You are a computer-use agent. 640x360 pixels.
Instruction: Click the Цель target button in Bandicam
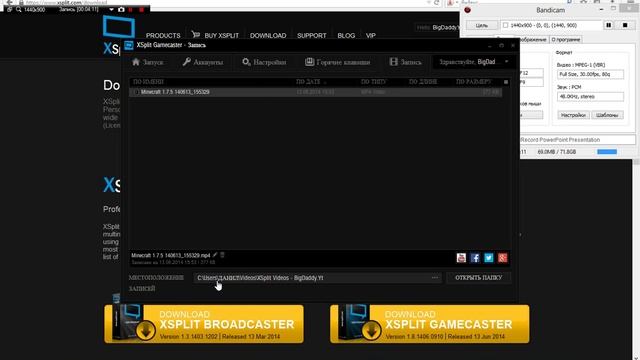click(x=482, y=25)
